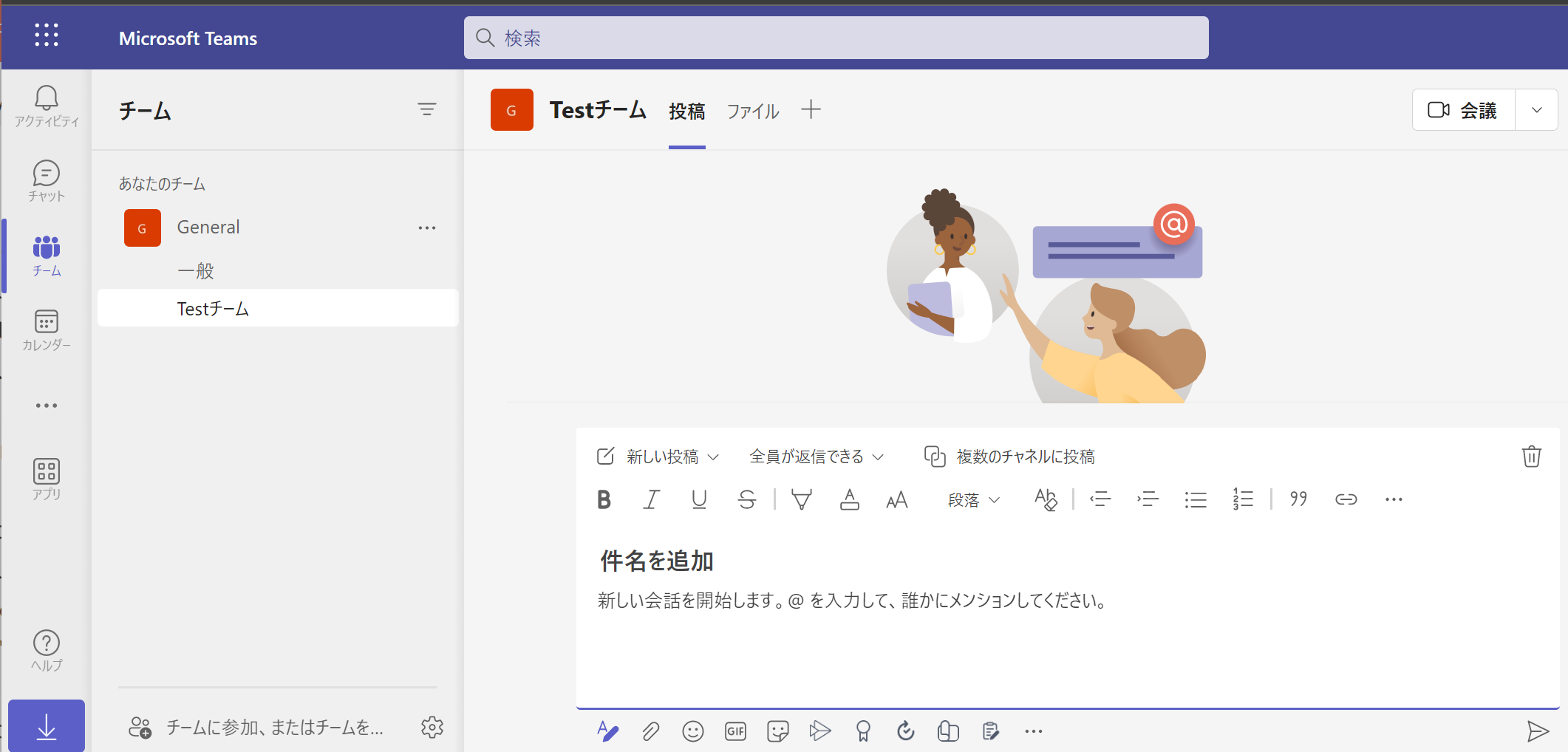Open the teams list filter icon
1568x752 pixels.
coord(427,109)
